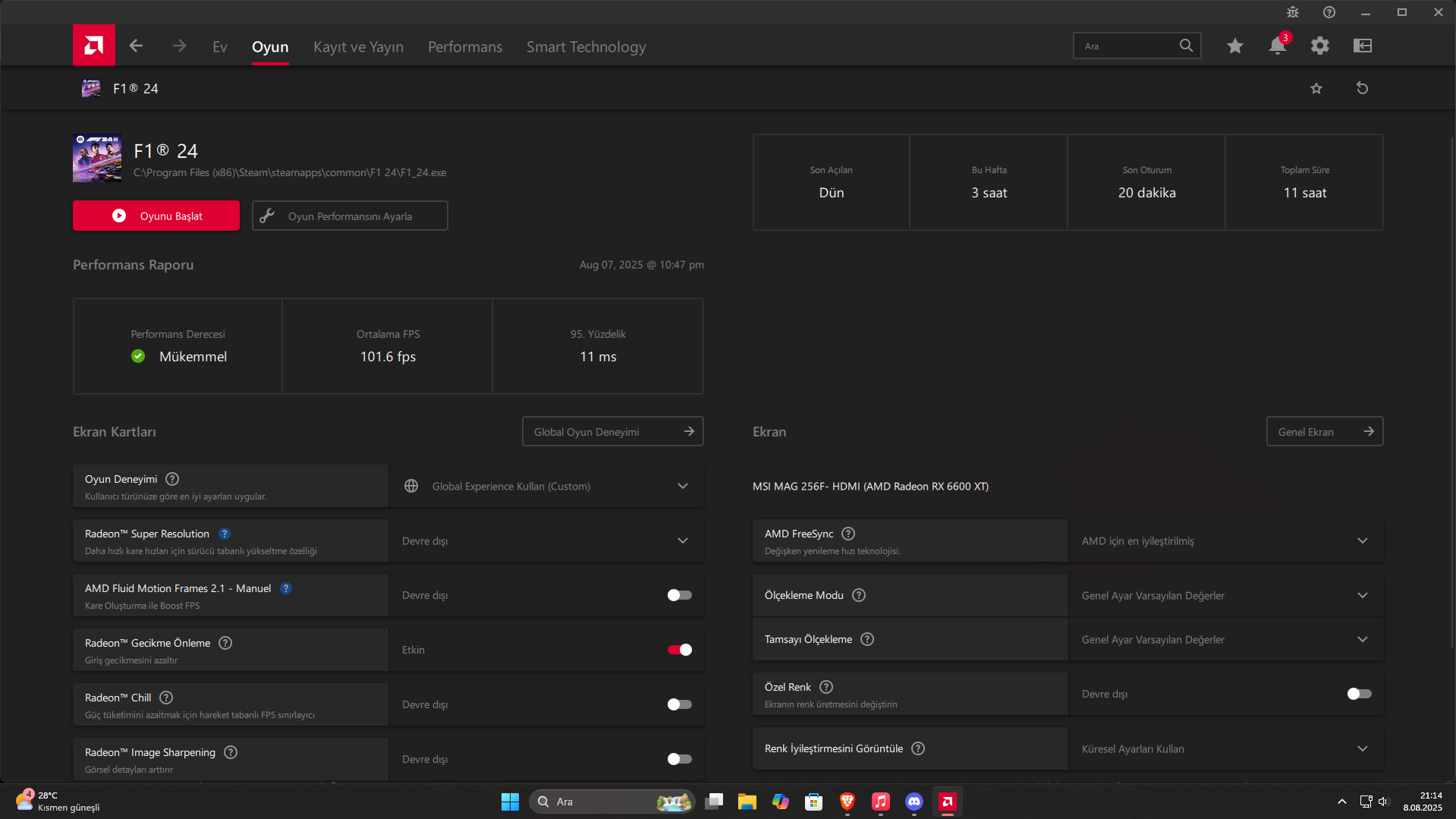Click the Ortalama FPS 101.6 fps value
Screen dimensions: 1456x819
click(388, 357)
